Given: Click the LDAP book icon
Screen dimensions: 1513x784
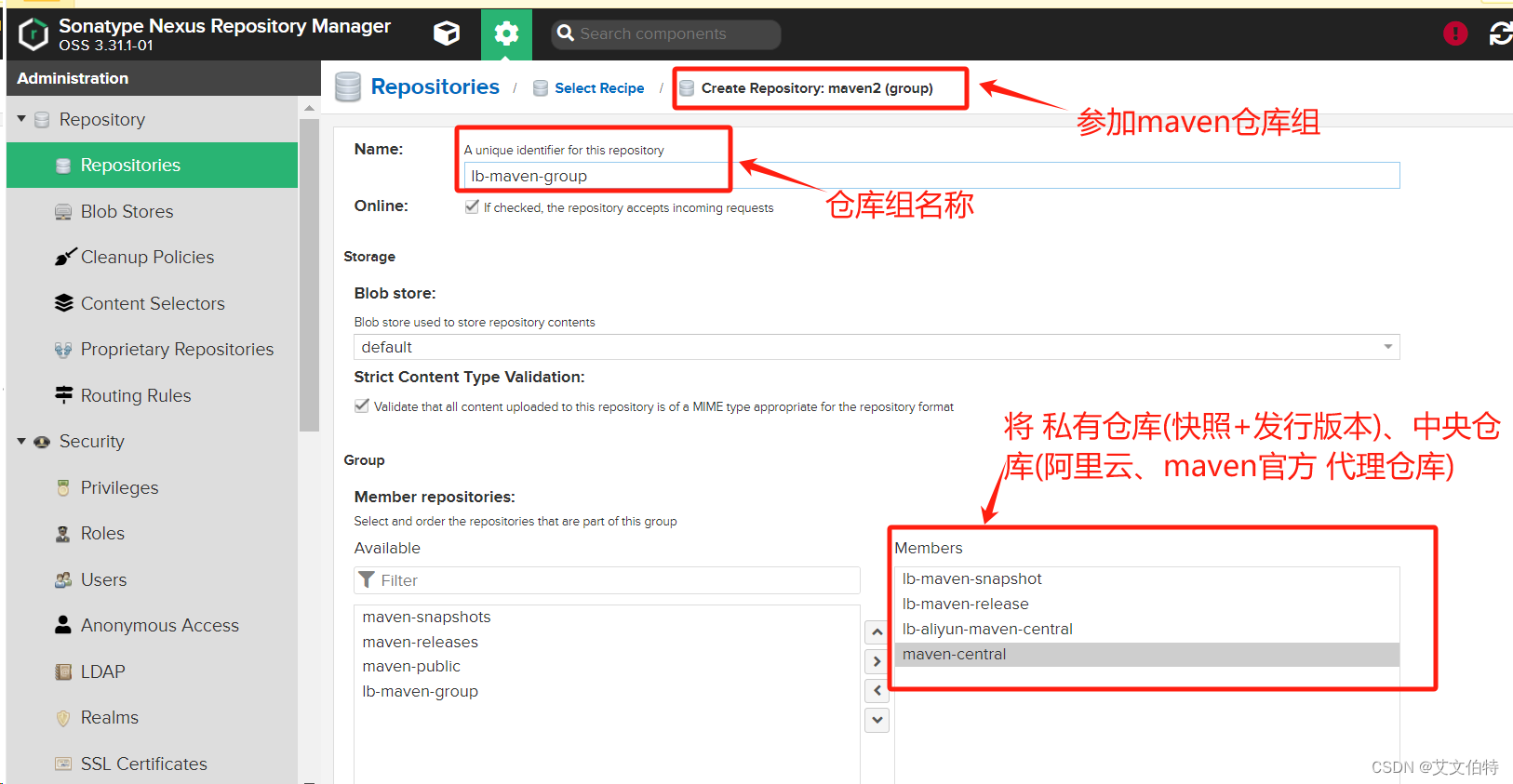Looking at the screenshot, I should pos(63,671).
